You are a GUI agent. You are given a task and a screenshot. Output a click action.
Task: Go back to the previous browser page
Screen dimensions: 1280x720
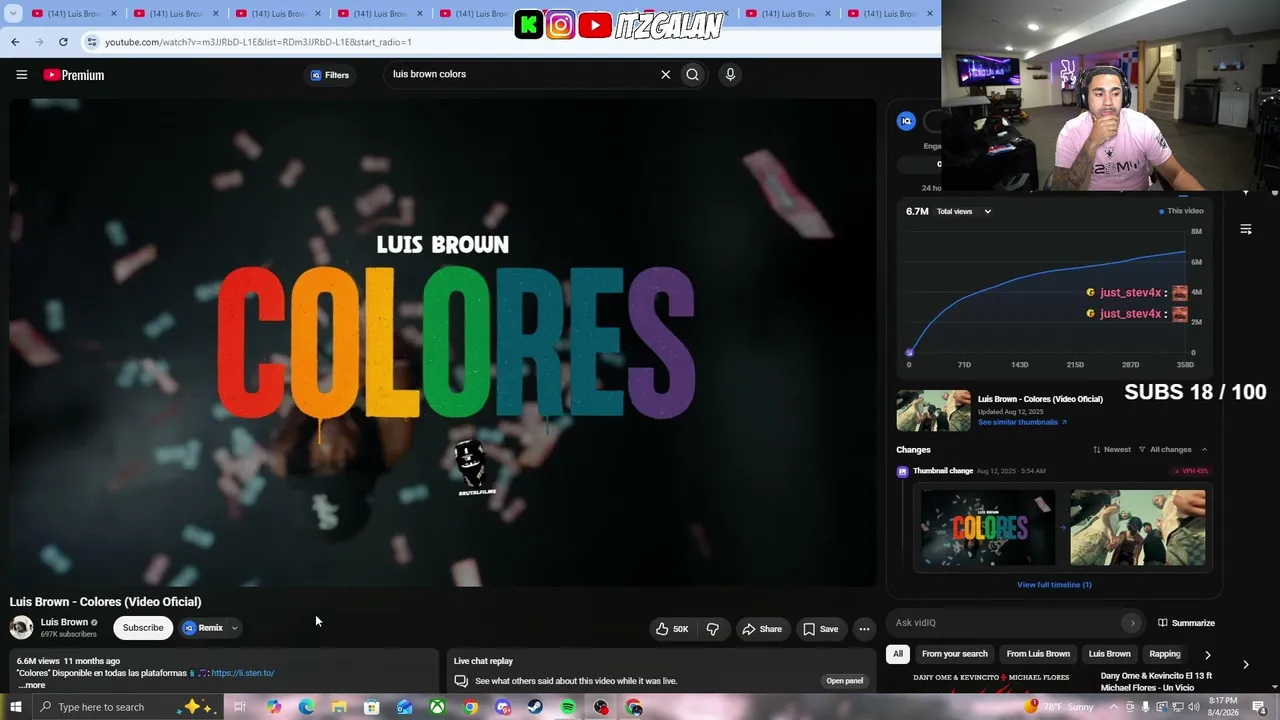pyautogui.click(x=15, y=42)
